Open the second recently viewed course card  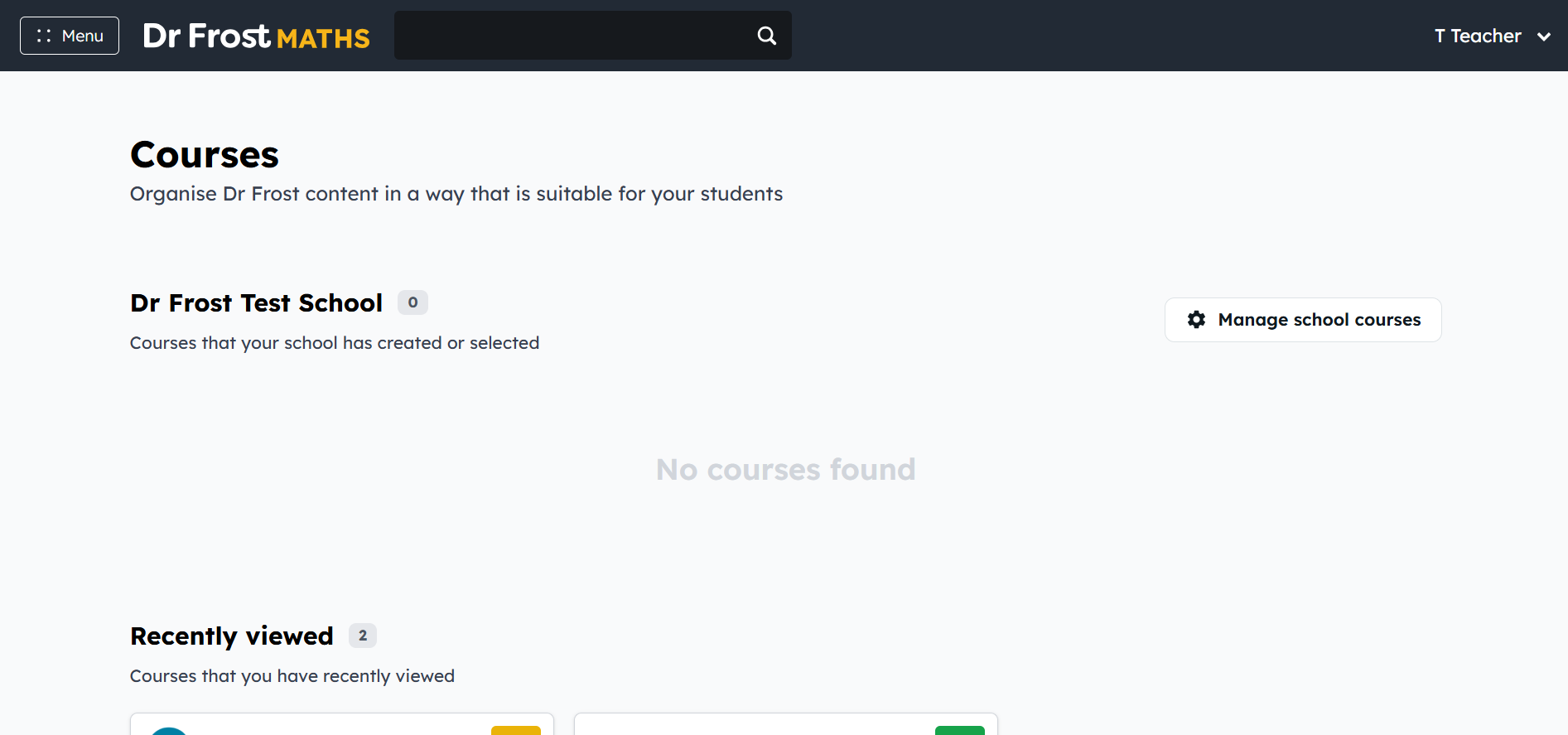[x=786, y=723]
